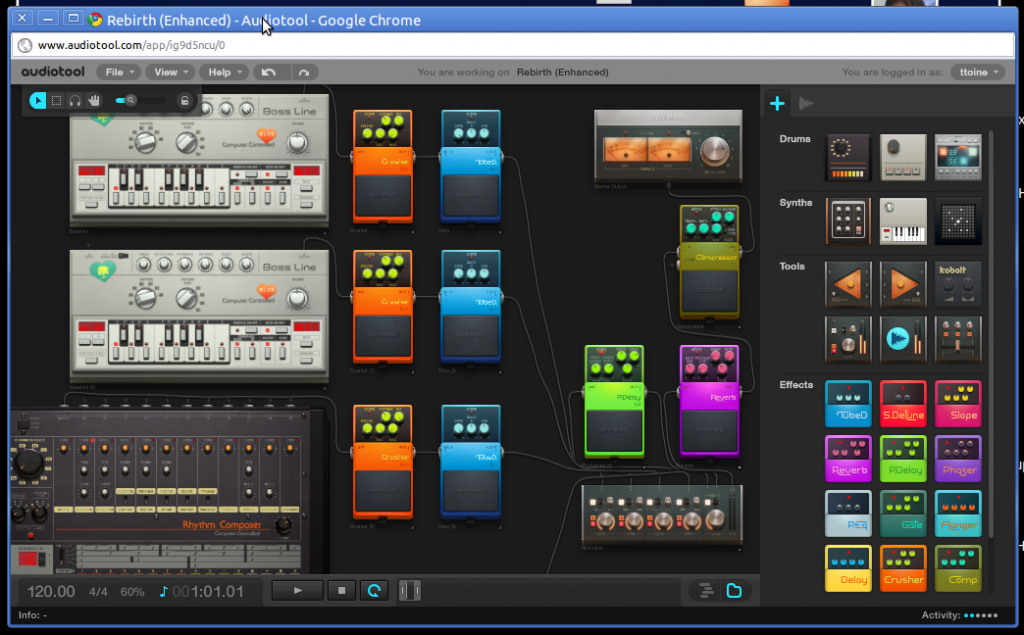Click the Master Output level knob

714,150
